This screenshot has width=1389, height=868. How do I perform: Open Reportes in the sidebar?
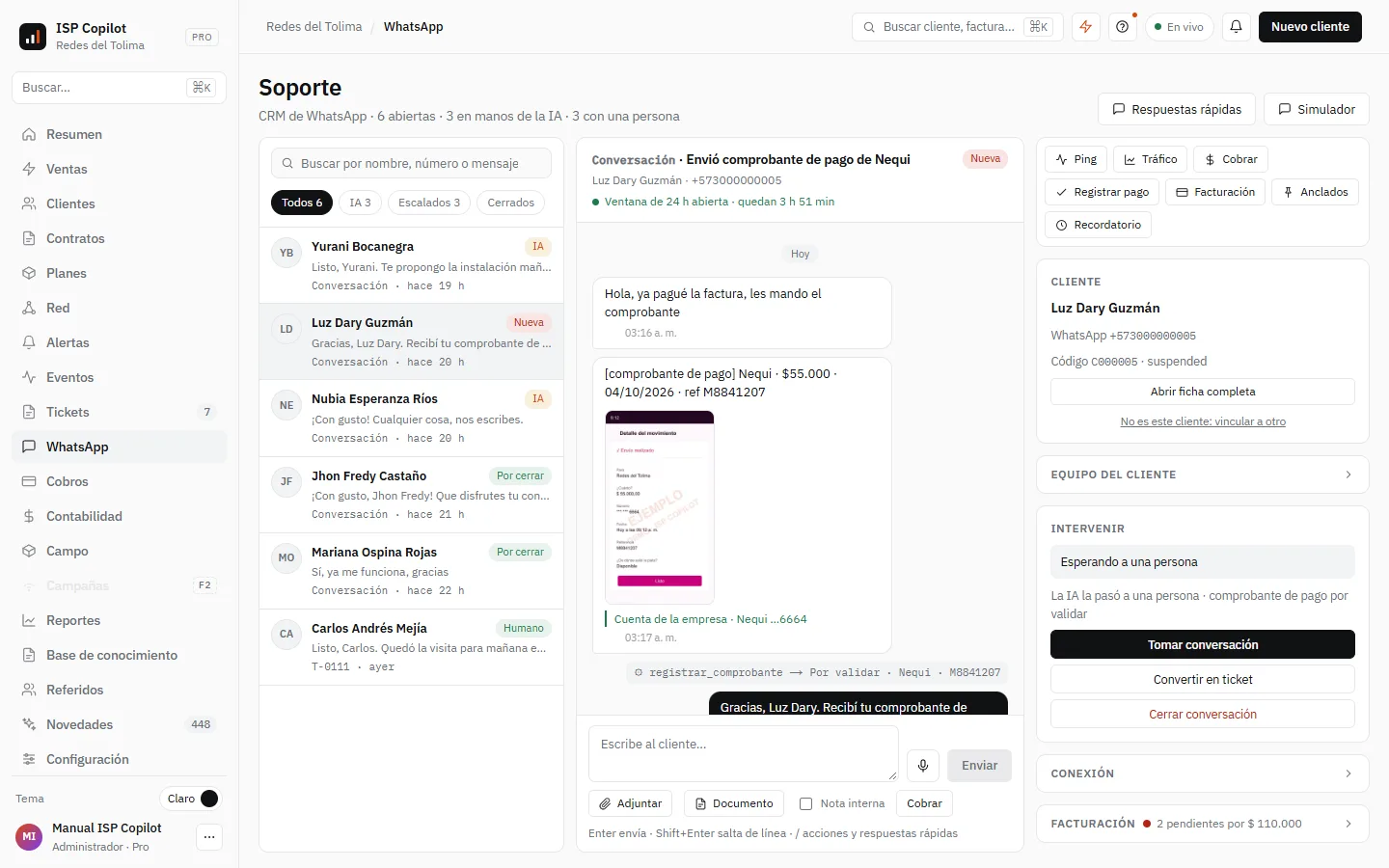tap(120, 620)
